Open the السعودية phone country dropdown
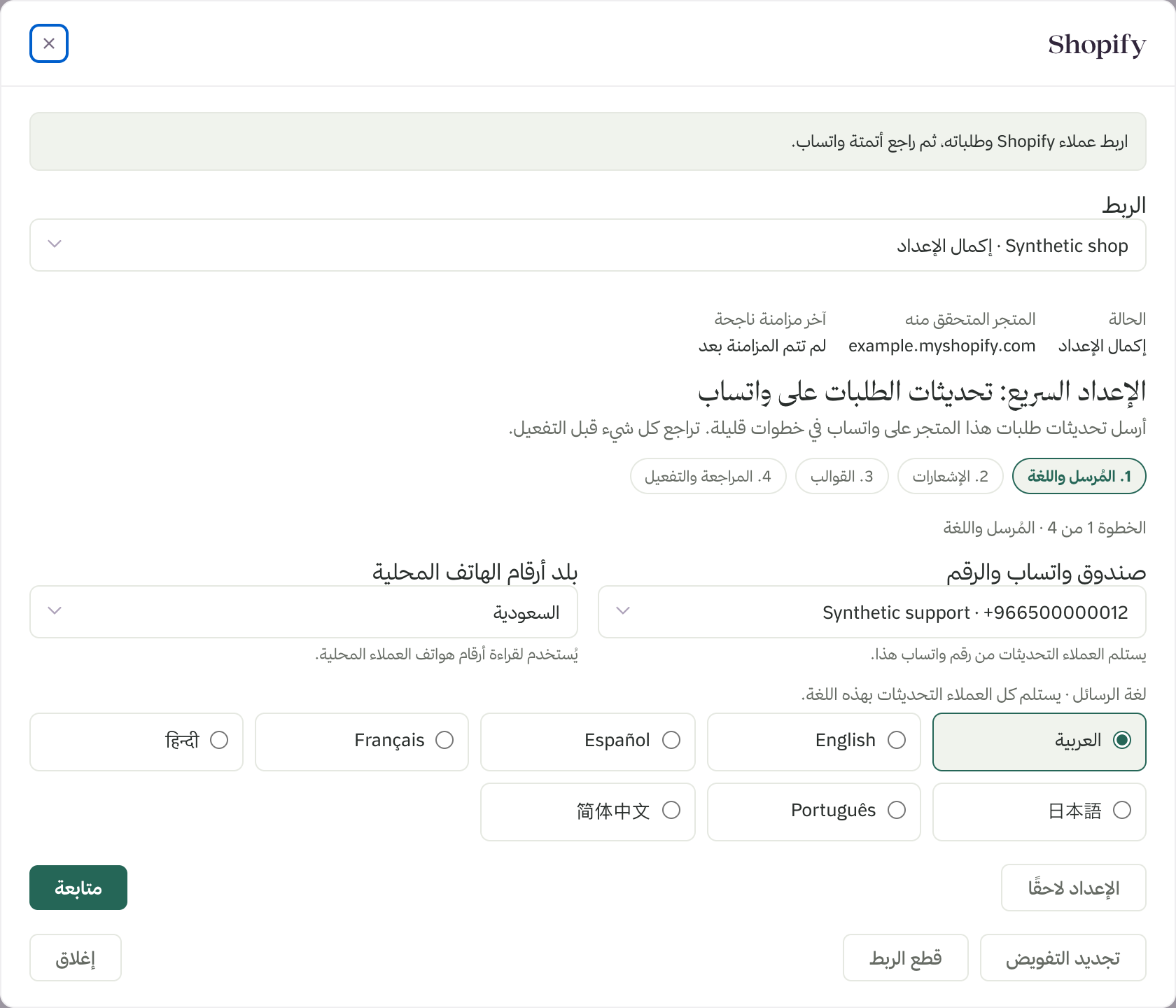This screenshot has width=1176, height=1008. tap(304, 612)
